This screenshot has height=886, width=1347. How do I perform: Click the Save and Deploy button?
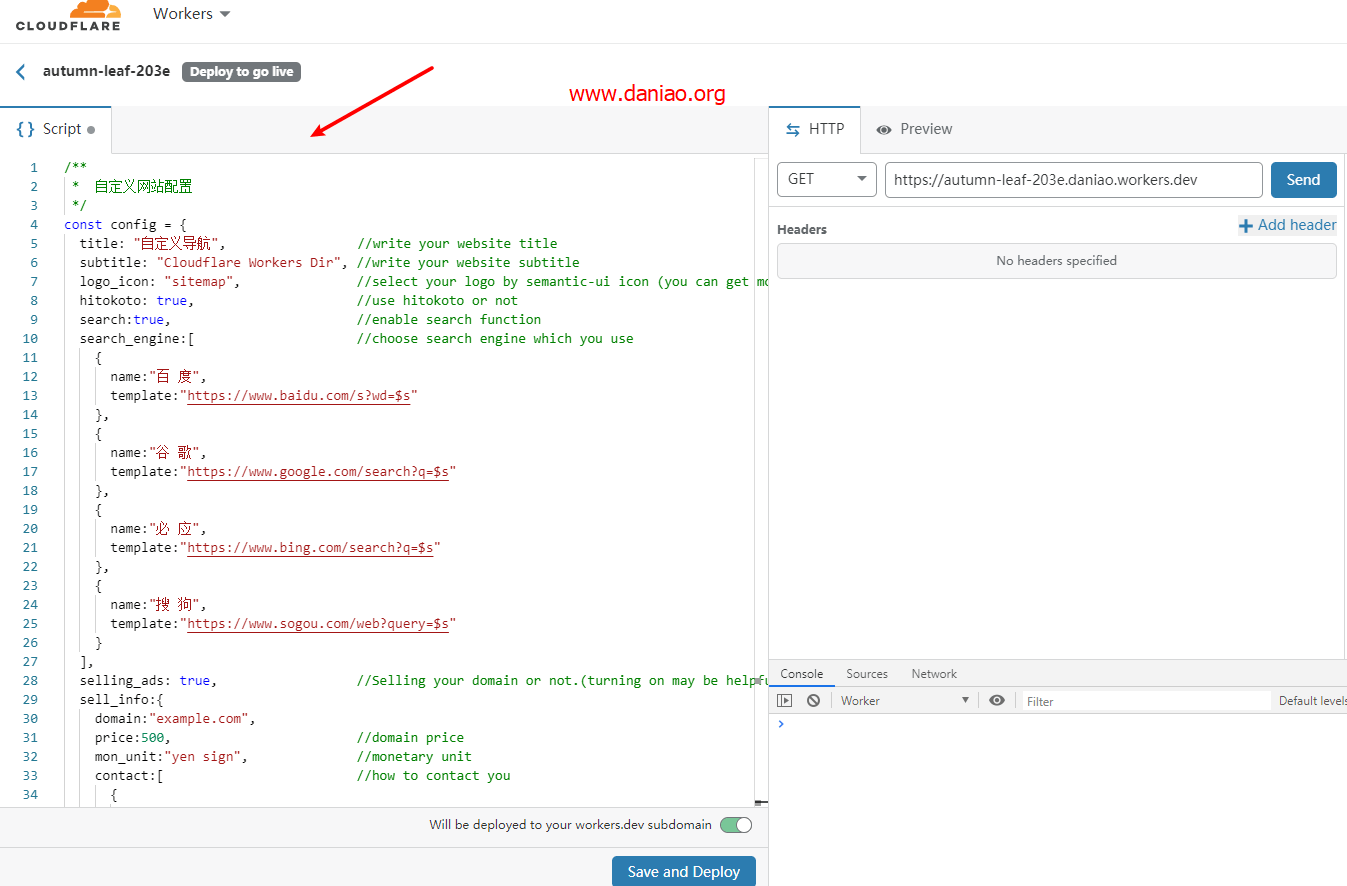tap(683, 871)
